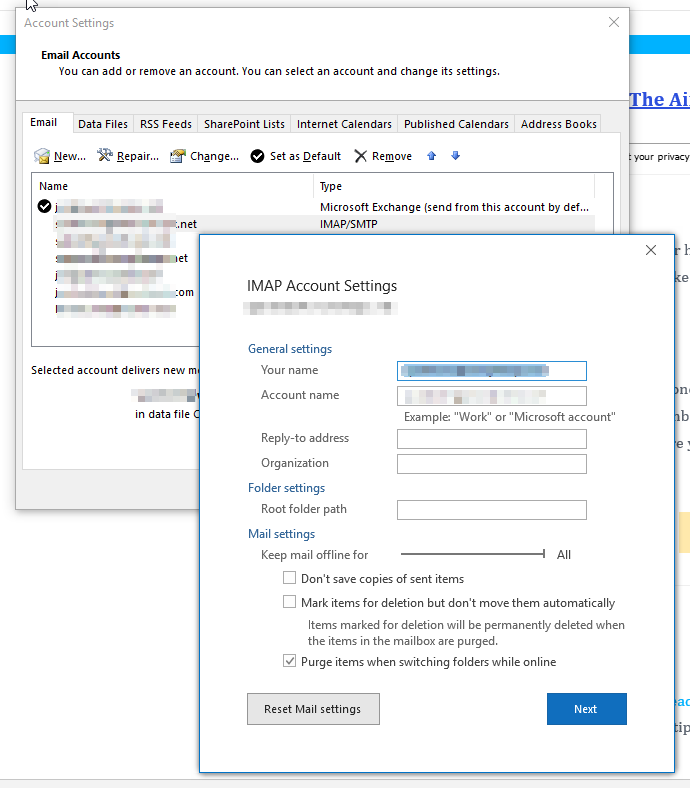Close the IMAP Account Settings dialog
Screen dimensions: 690x788
[651, 250]
